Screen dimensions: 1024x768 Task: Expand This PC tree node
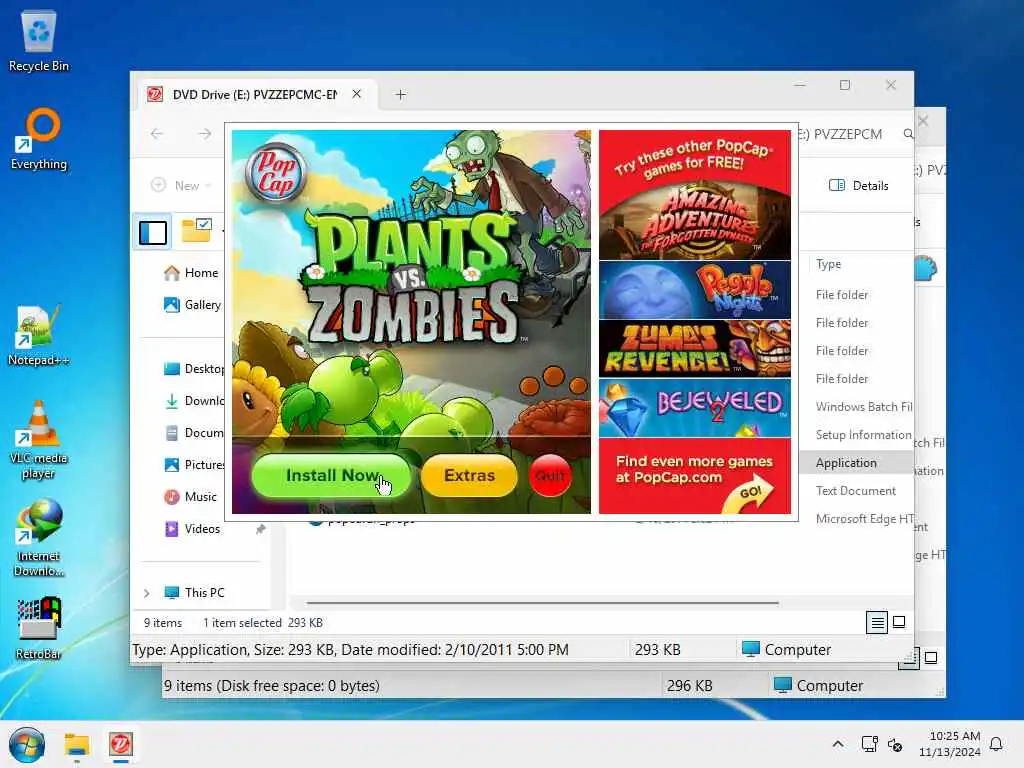point(146,593)
